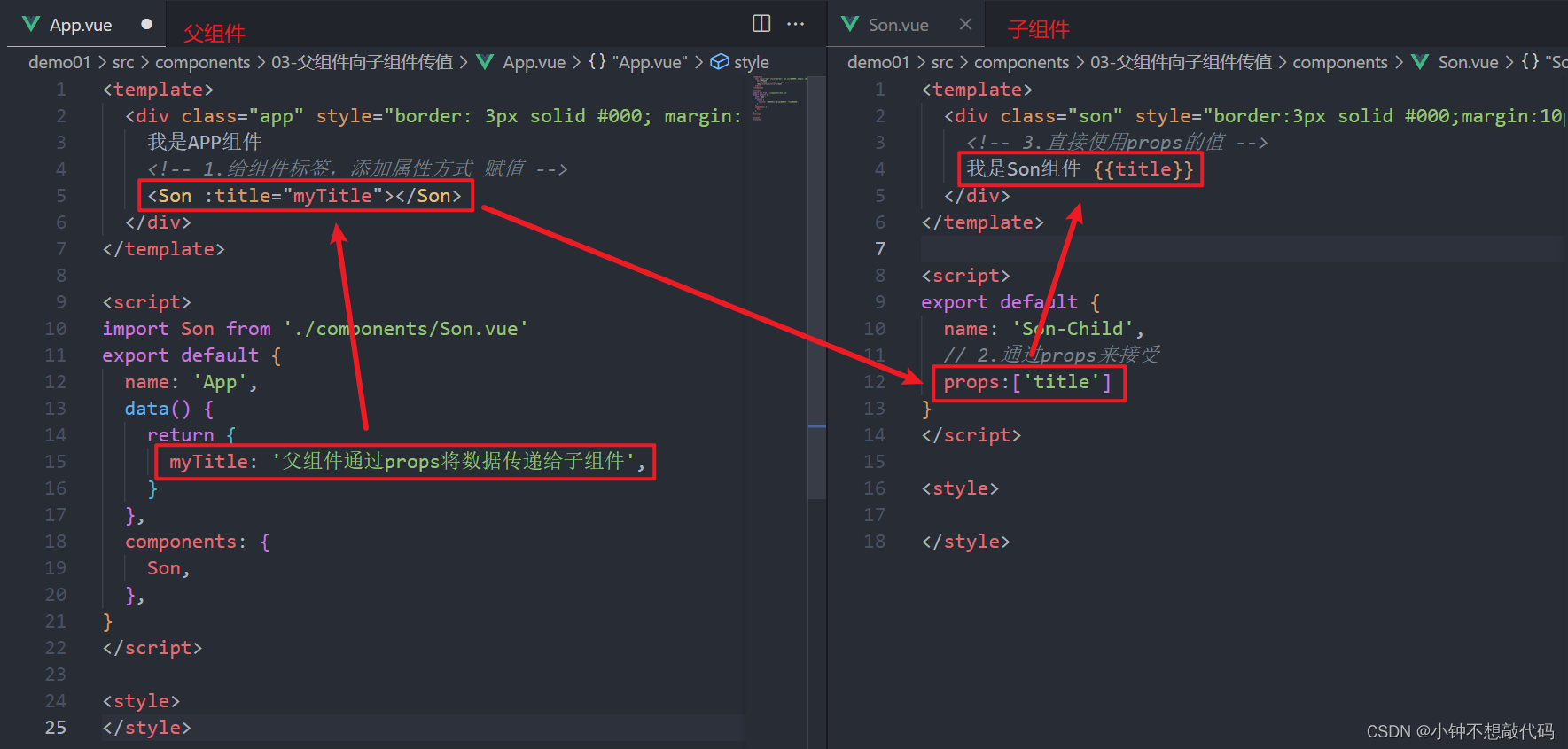Screen dimensions: 1568x749
Task: Click the Vue icon in left breadcrumb
Action: (485, 61)
